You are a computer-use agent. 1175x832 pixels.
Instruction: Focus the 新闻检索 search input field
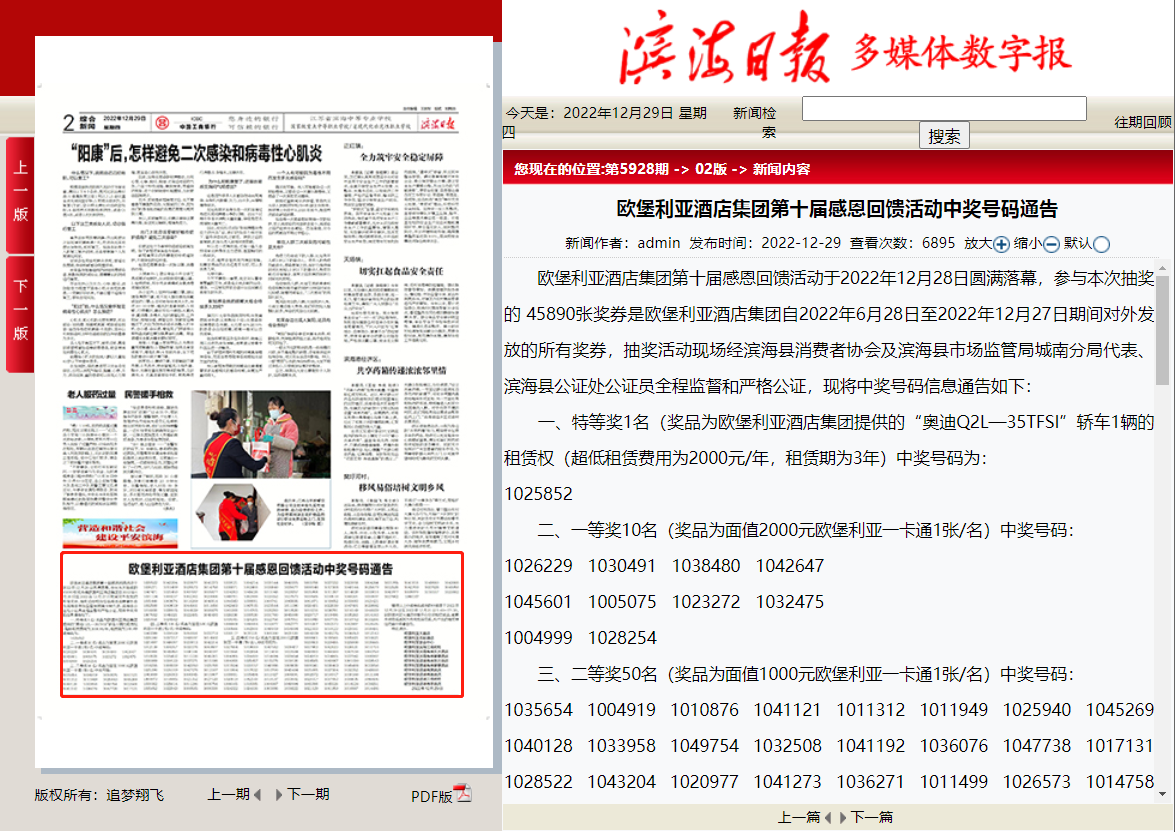(943, 109)
